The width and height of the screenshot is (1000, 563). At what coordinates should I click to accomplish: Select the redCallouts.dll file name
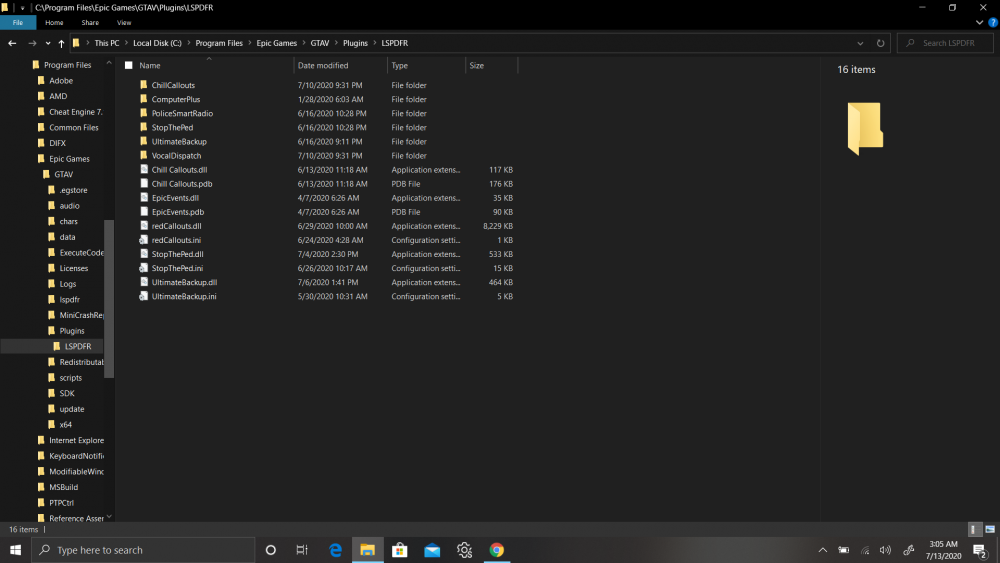177,226
